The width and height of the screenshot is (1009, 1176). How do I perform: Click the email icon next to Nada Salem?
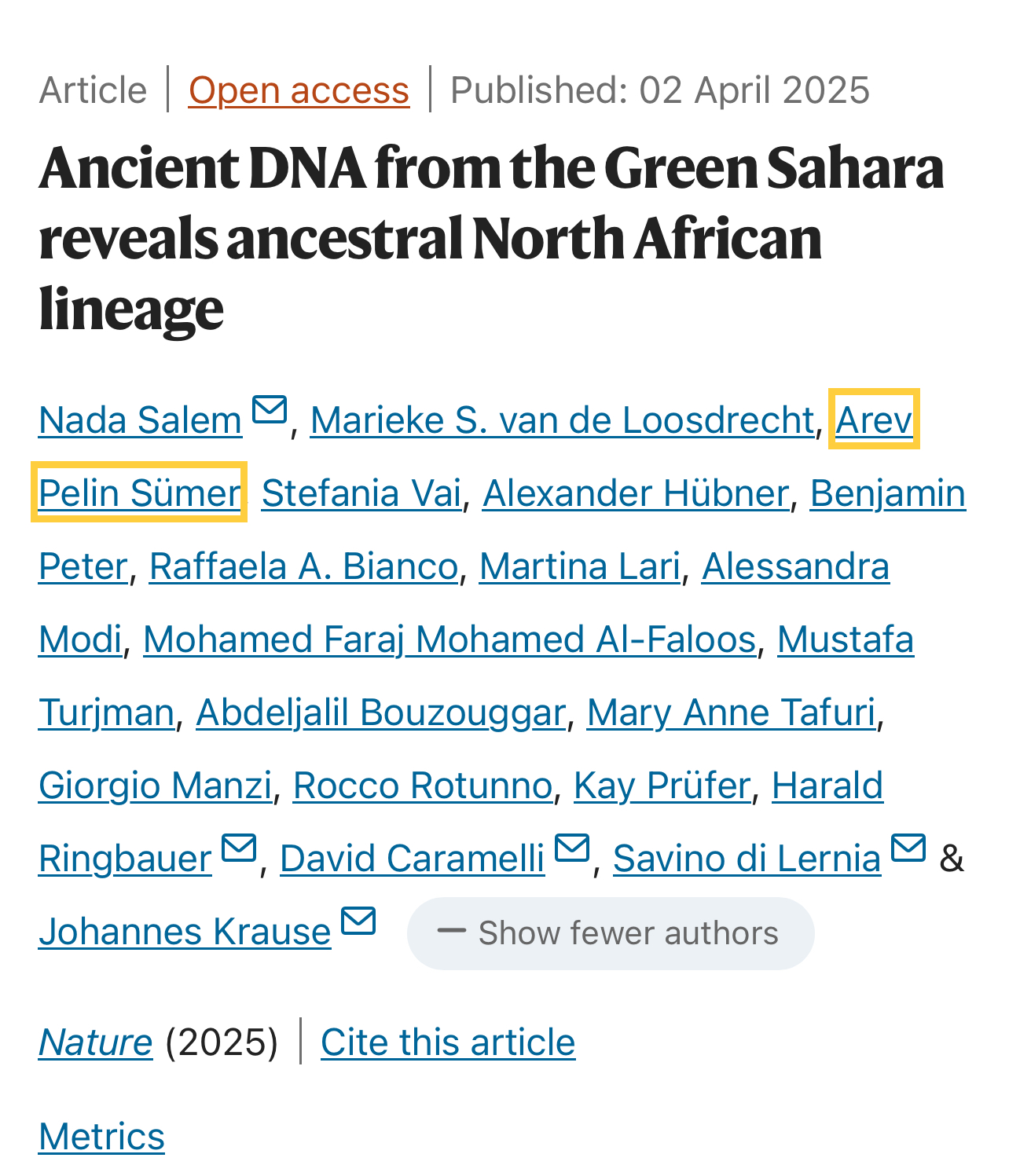[x=270, y=410]
